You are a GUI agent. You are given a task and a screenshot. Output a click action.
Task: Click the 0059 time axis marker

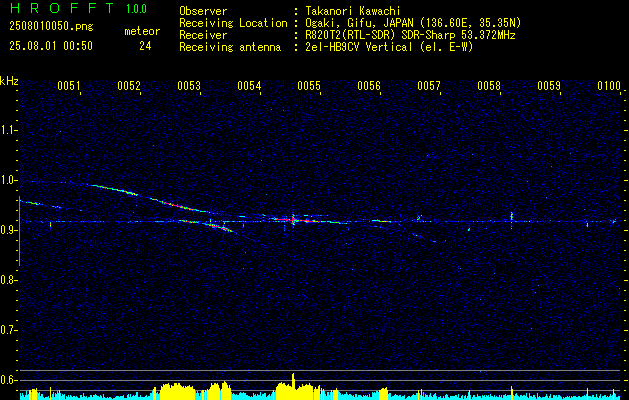549,86
